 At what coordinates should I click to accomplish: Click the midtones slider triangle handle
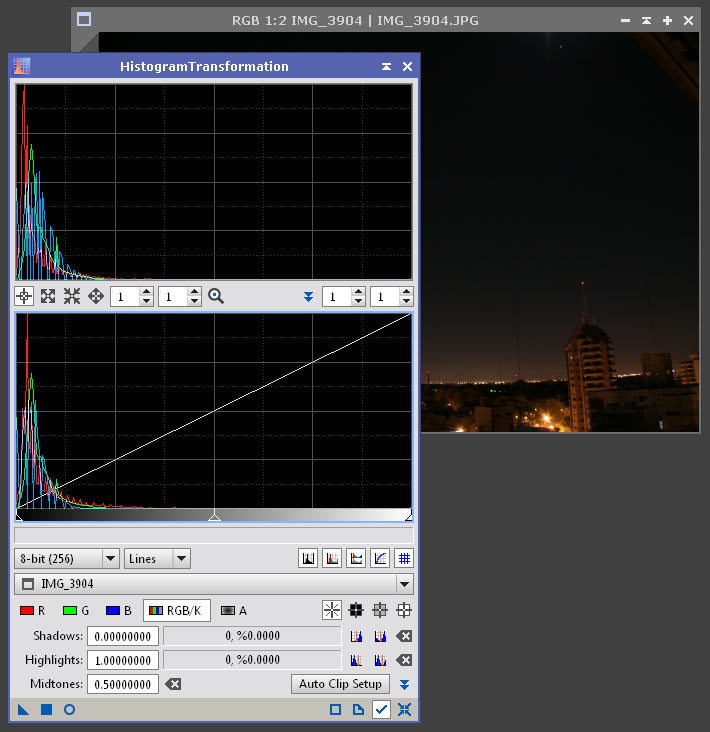click(214, 517)
